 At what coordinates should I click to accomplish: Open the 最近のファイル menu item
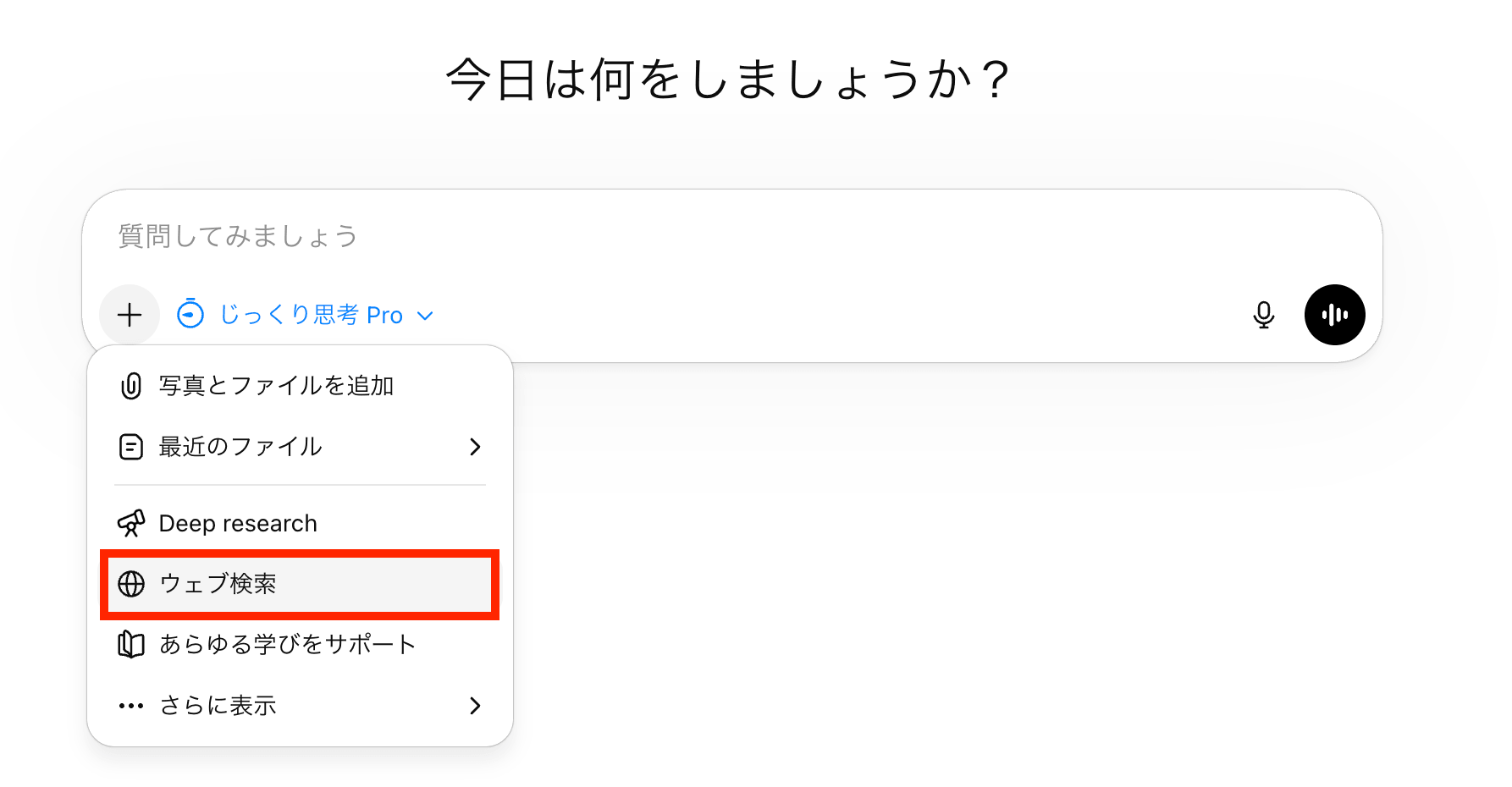(240, 447)
